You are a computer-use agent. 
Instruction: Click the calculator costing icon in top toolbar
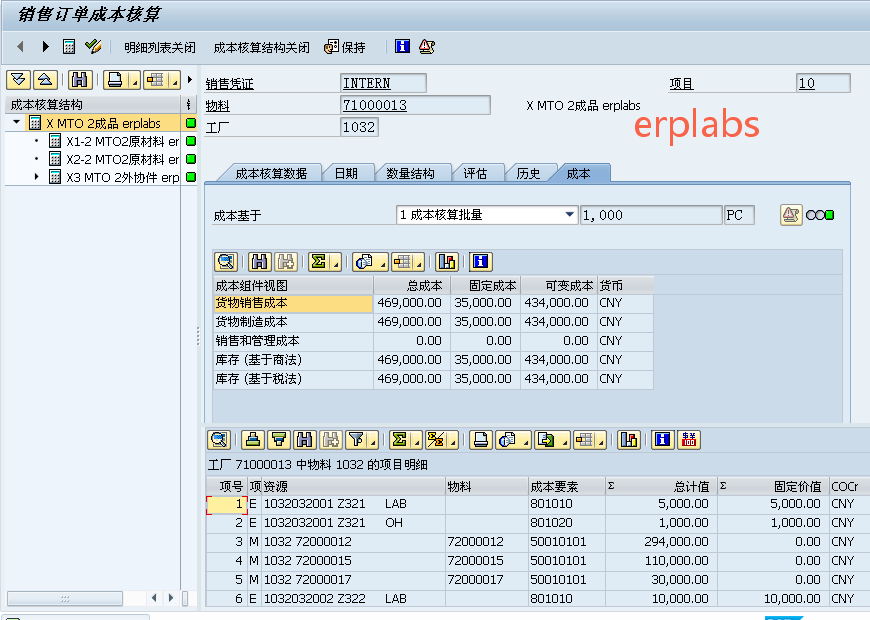[x=69, y=47]
